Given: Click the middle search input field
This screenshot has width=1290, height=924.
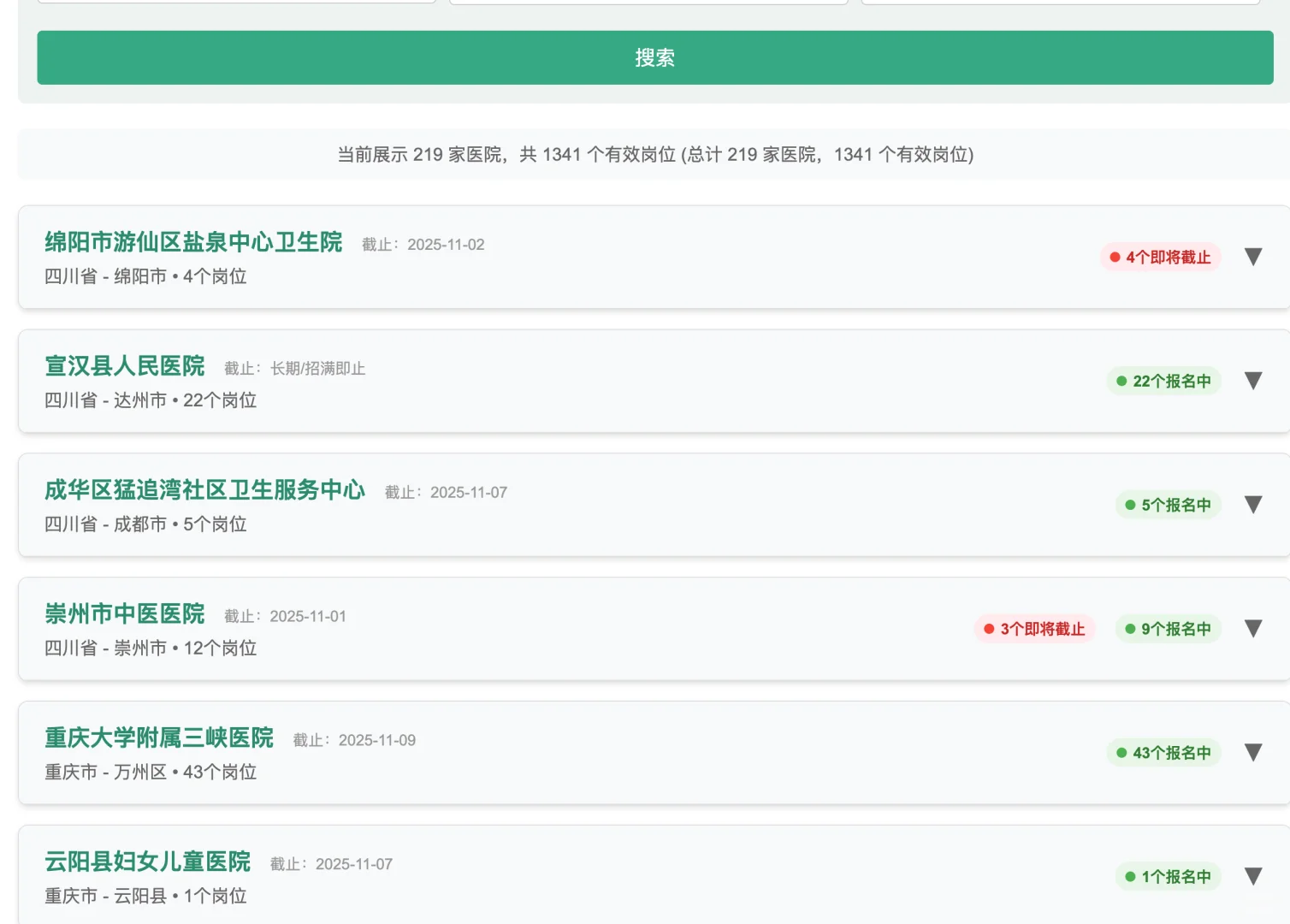Looking at the screenshot, I should (648, 2).
